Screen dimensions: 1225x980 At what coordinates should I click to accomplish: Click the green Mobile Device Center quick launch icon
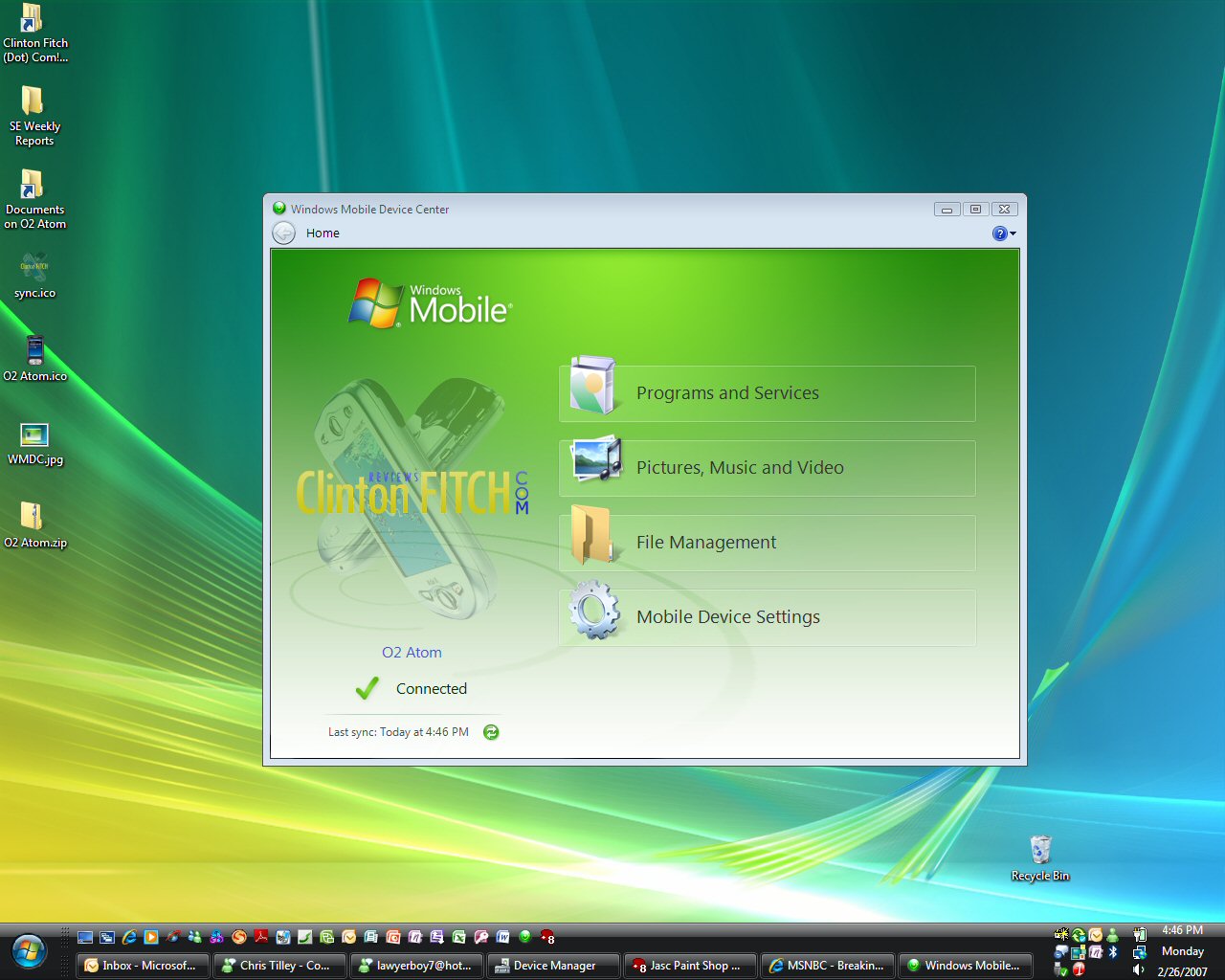pyautogui.click(x=525, y=938)
